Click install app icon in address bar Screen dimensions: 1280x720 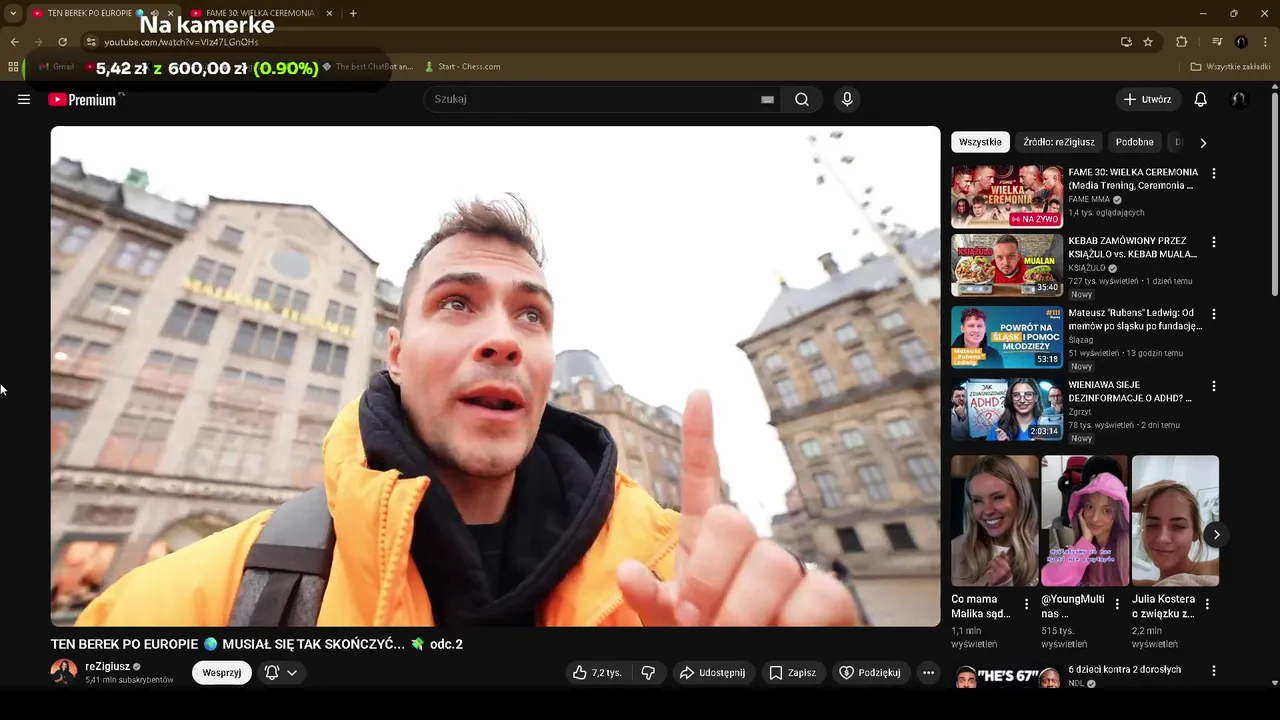[x=1126, y=42]
